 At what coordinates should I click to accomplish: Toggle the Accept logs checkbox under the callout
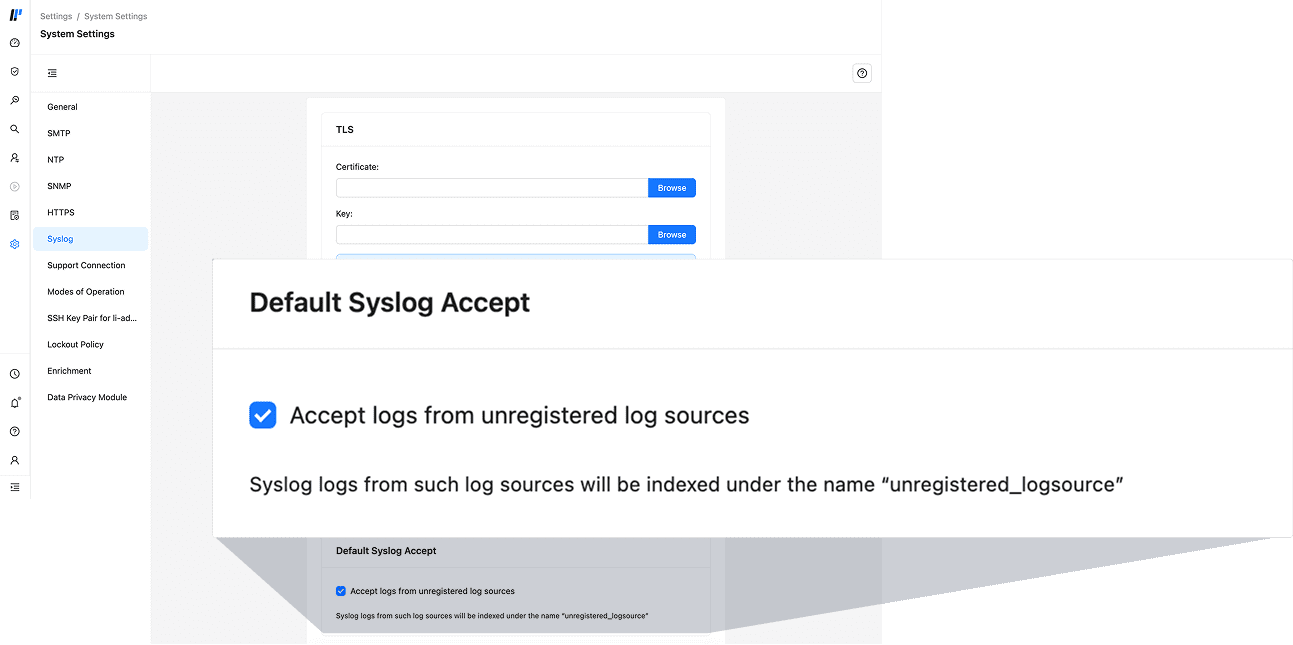pyautogui.click(x=341, y=591)
